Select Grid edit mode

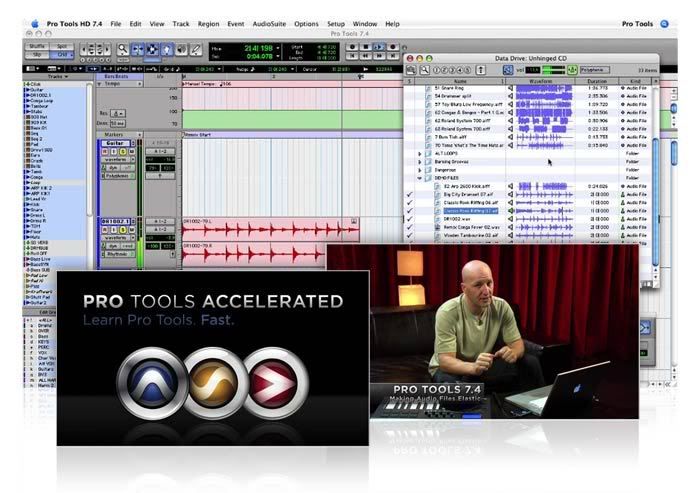click(62, 54)
